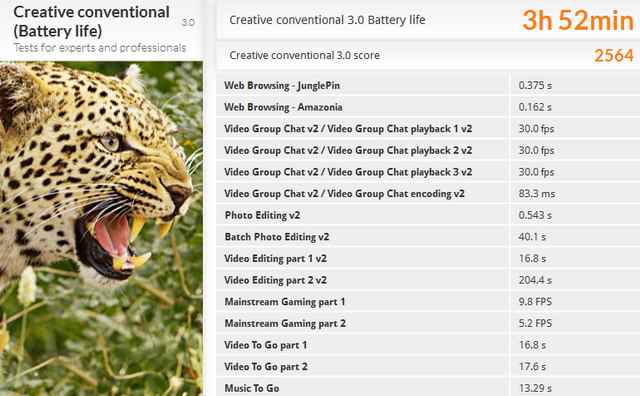The width and height of the screenshot is (640, 396).
Task: Click the '3.0' version label
Action: point(188,22)
